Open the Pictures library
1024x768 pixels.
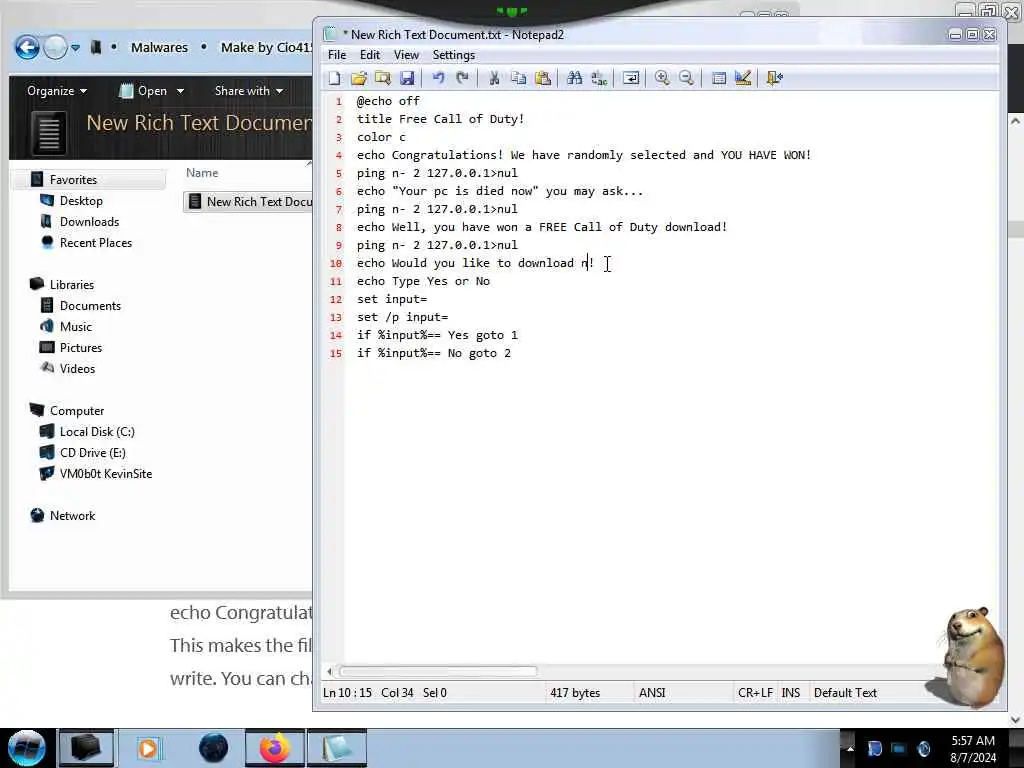coord(81,347)
